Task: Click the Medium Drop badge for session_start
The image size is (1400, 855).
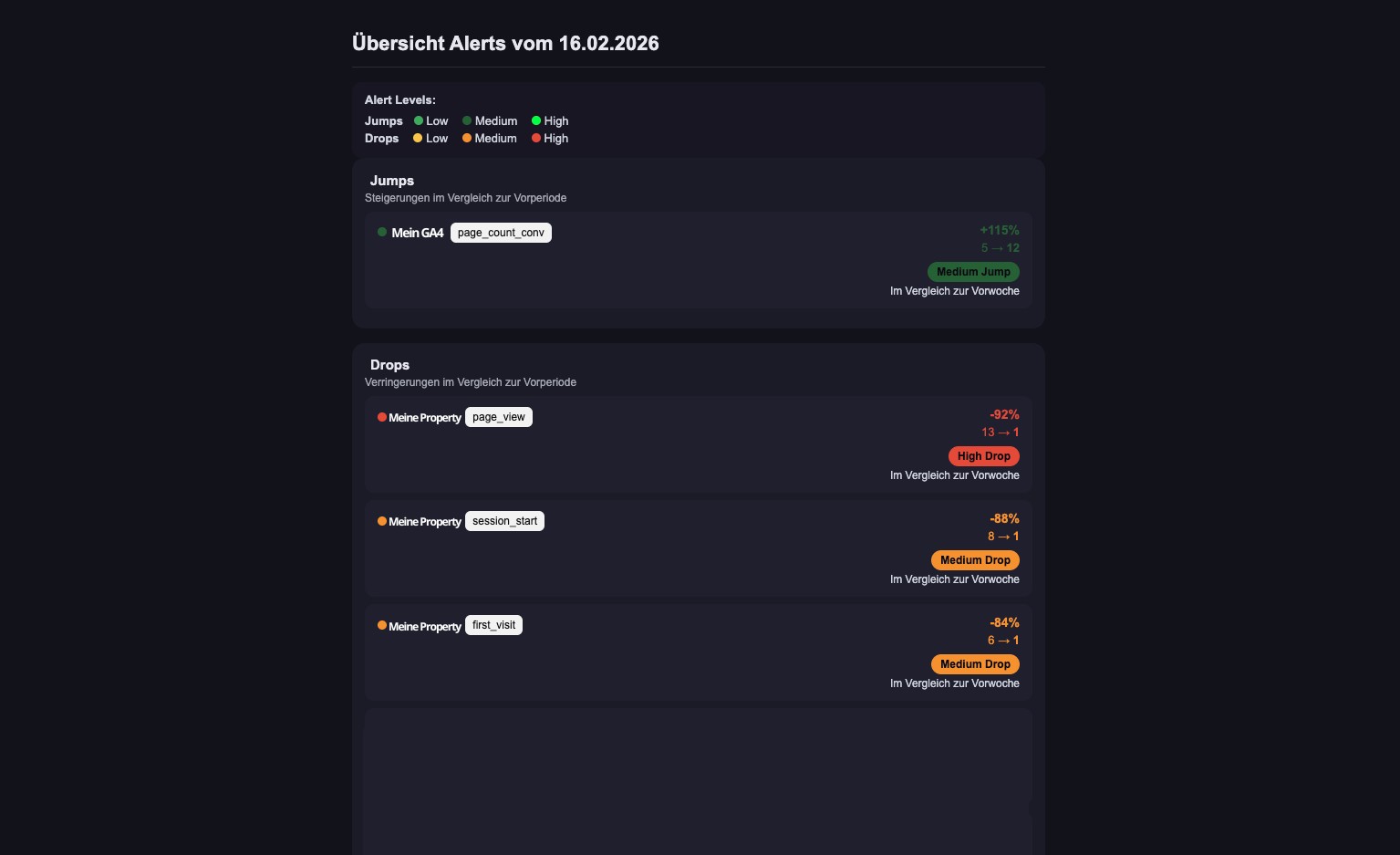Action: [x=975, y=560]
